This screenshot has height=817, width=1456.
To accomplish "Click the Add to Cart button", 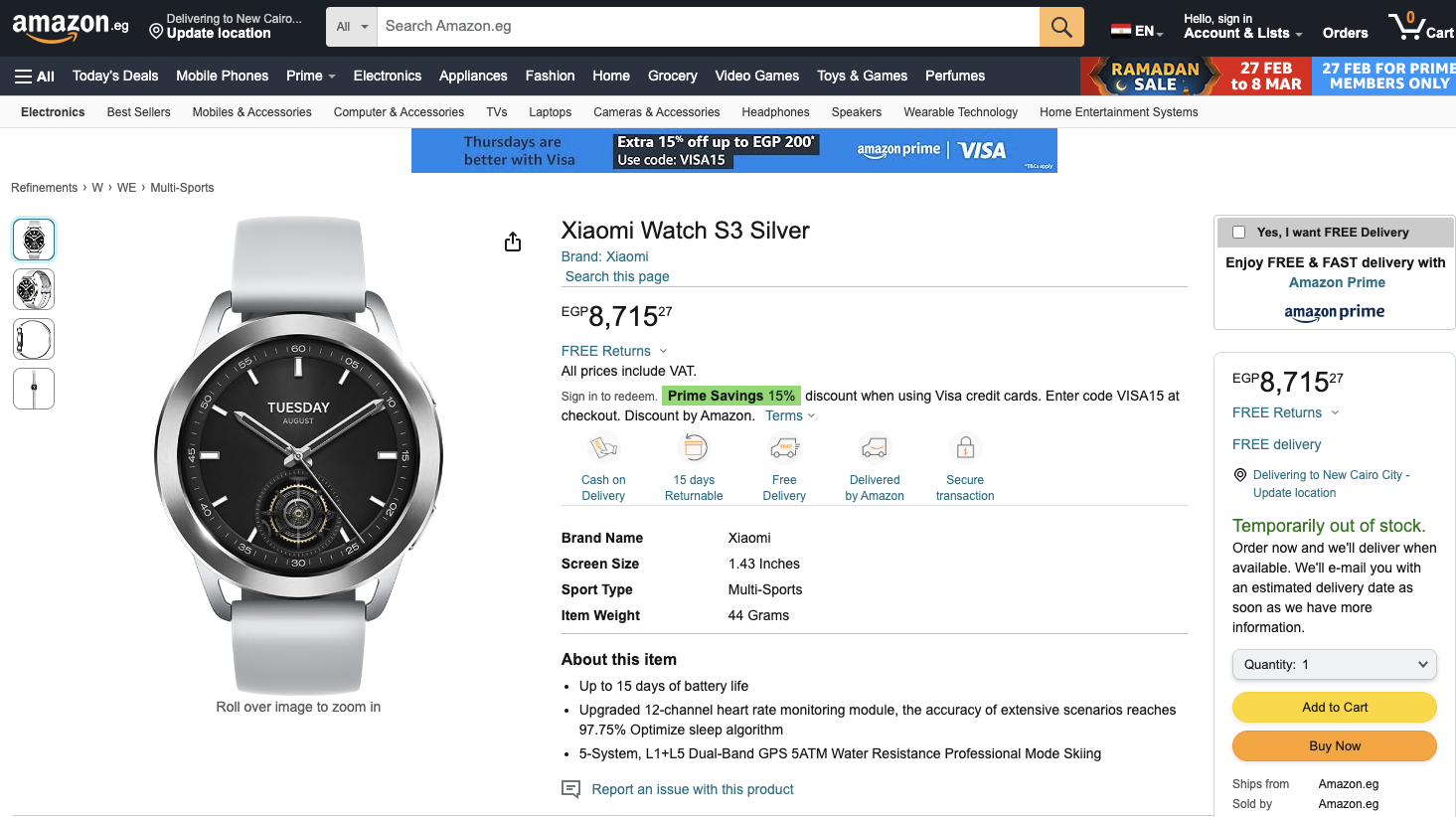I will (x=1335, y=707).
